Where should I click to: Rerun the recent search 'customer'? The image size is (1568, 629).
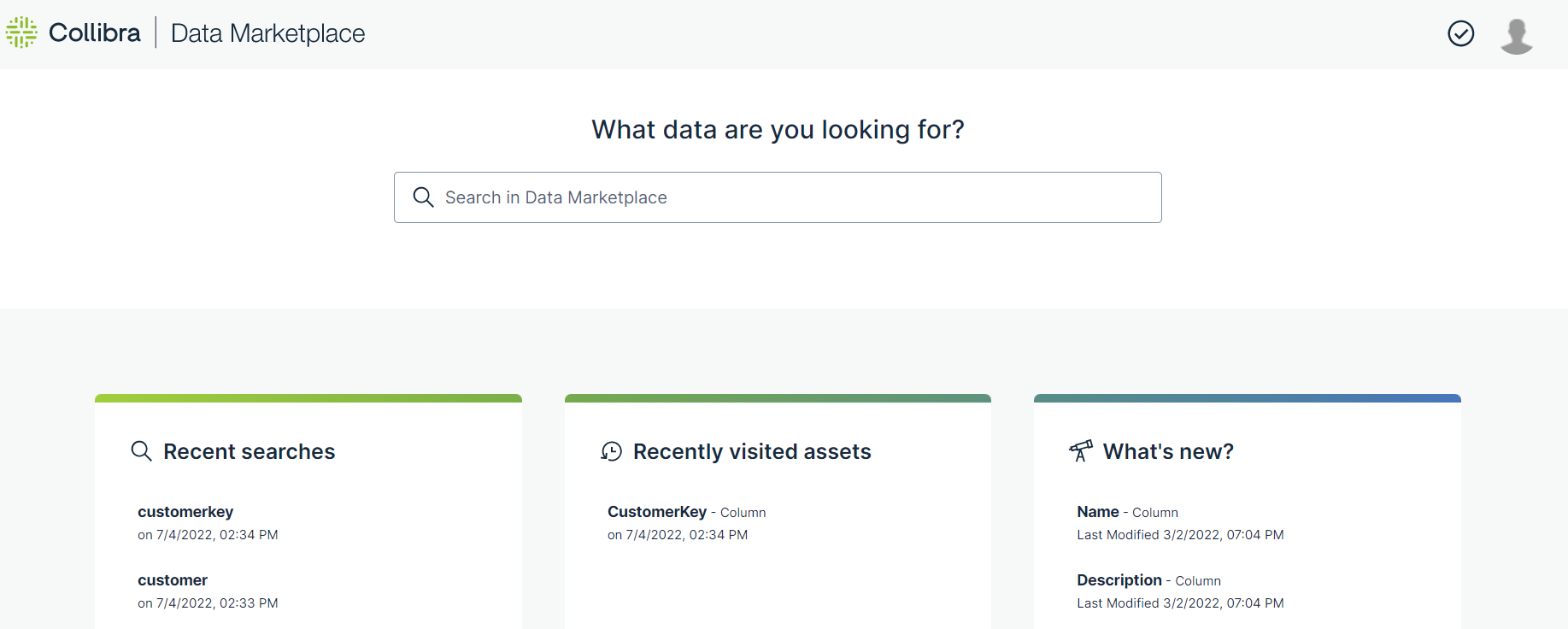[x=173, y=580]
